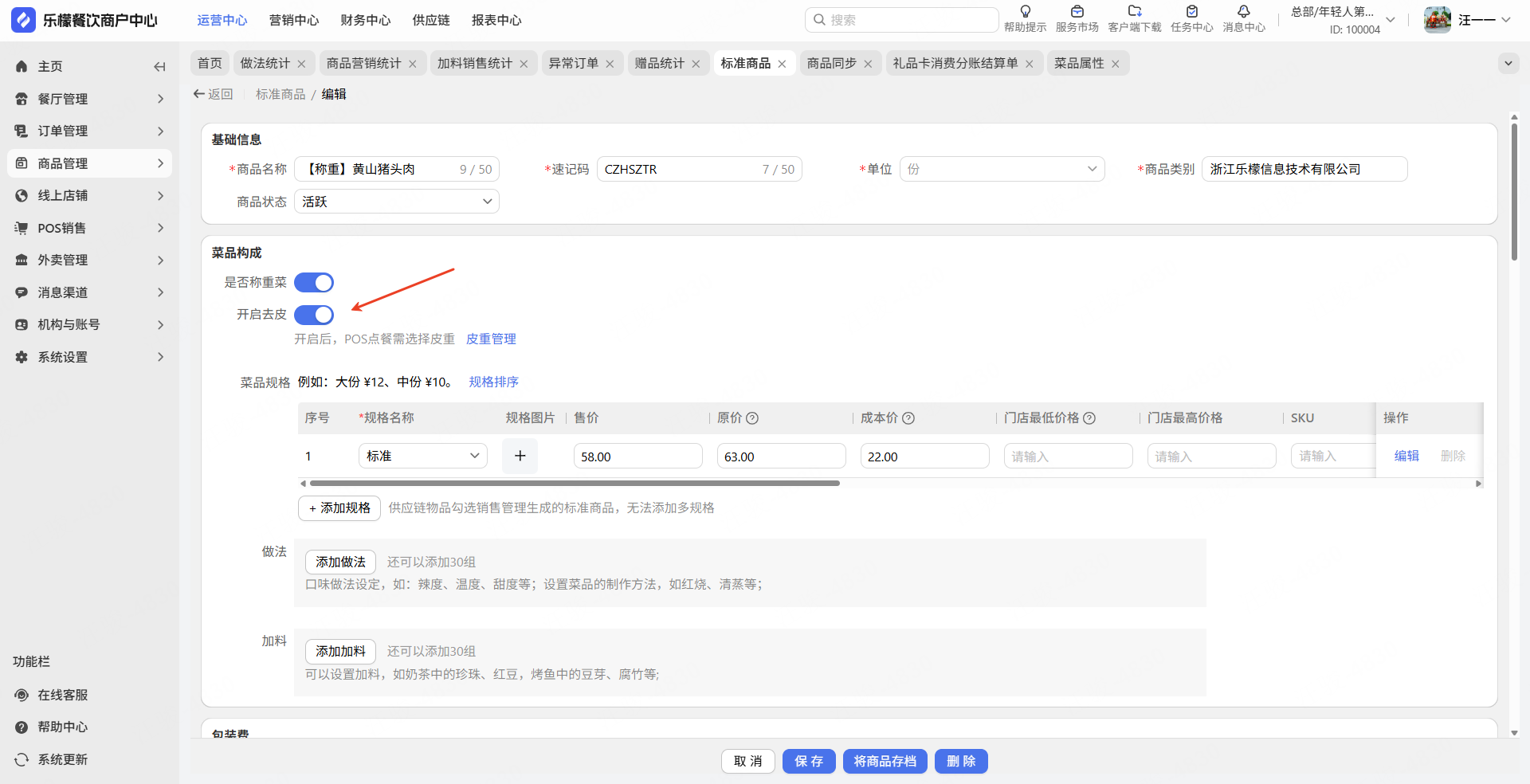Collapse the left sidebar with arrow icon

[x=159, y=67]
